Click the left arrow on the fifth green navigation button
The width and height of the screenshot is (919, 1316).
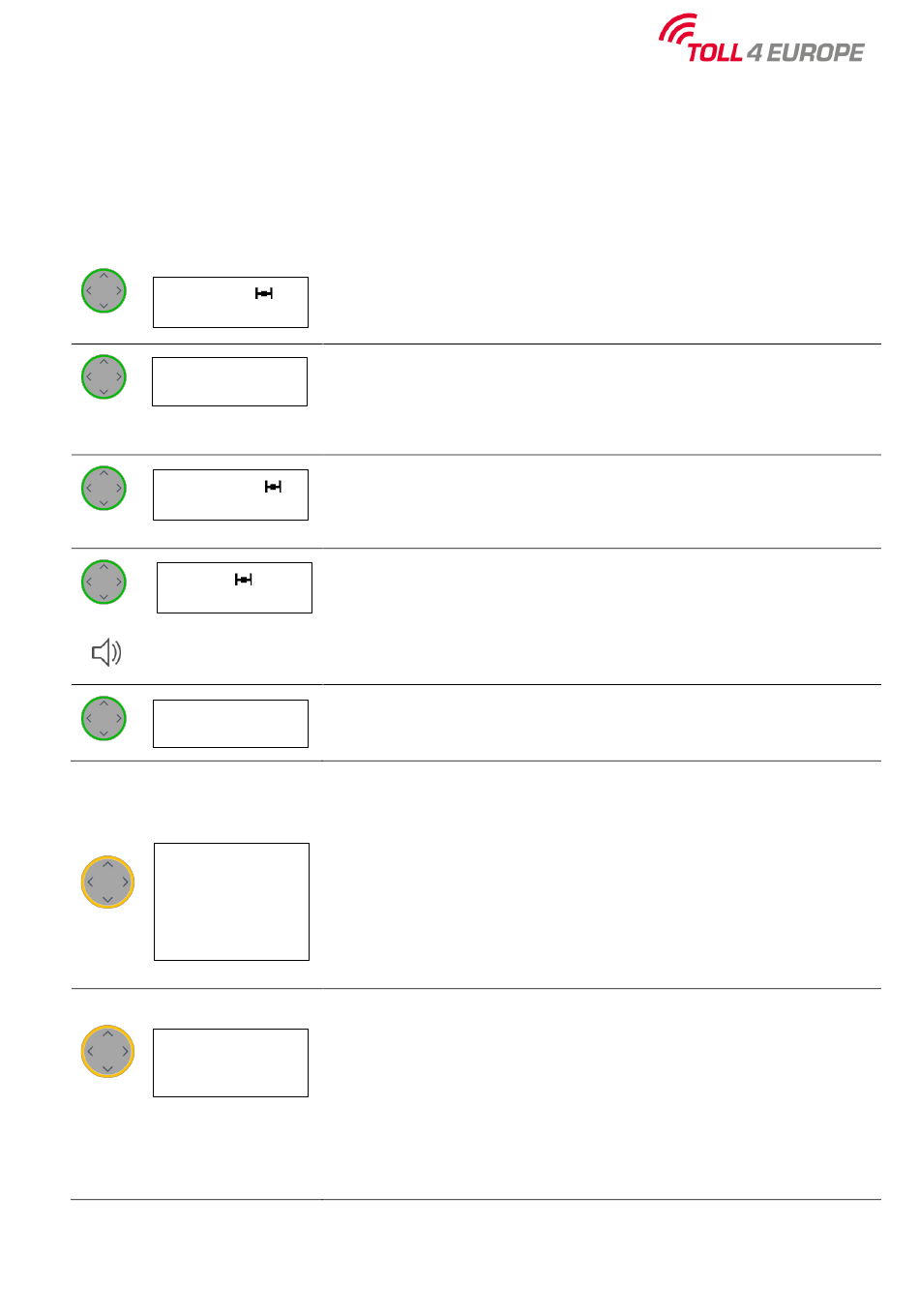pyautogui.click(x=89, y=718)
